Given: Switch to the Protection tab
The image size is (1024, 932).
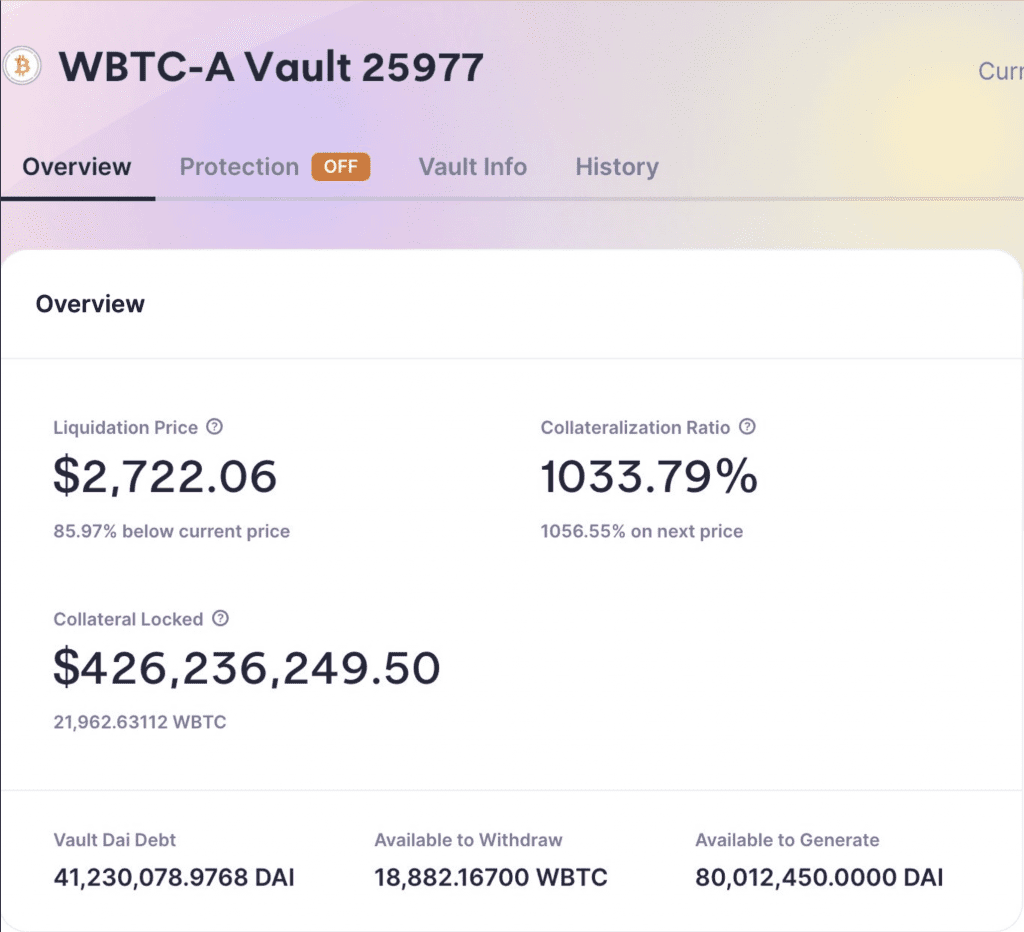Looking at the screenshot, I should point(239,167).
